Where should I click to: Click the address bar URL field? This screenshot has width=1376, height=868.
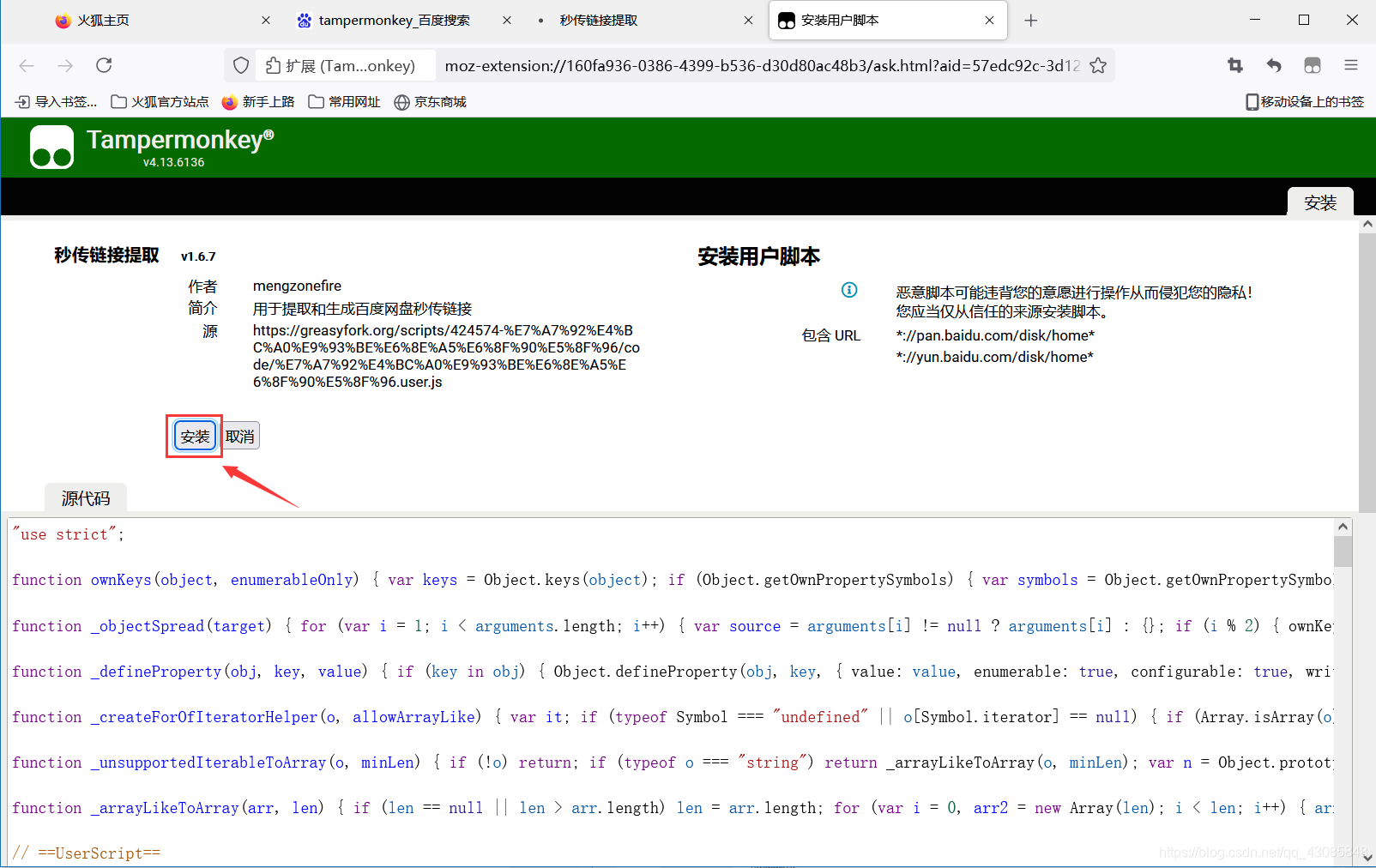click(762, 65)
